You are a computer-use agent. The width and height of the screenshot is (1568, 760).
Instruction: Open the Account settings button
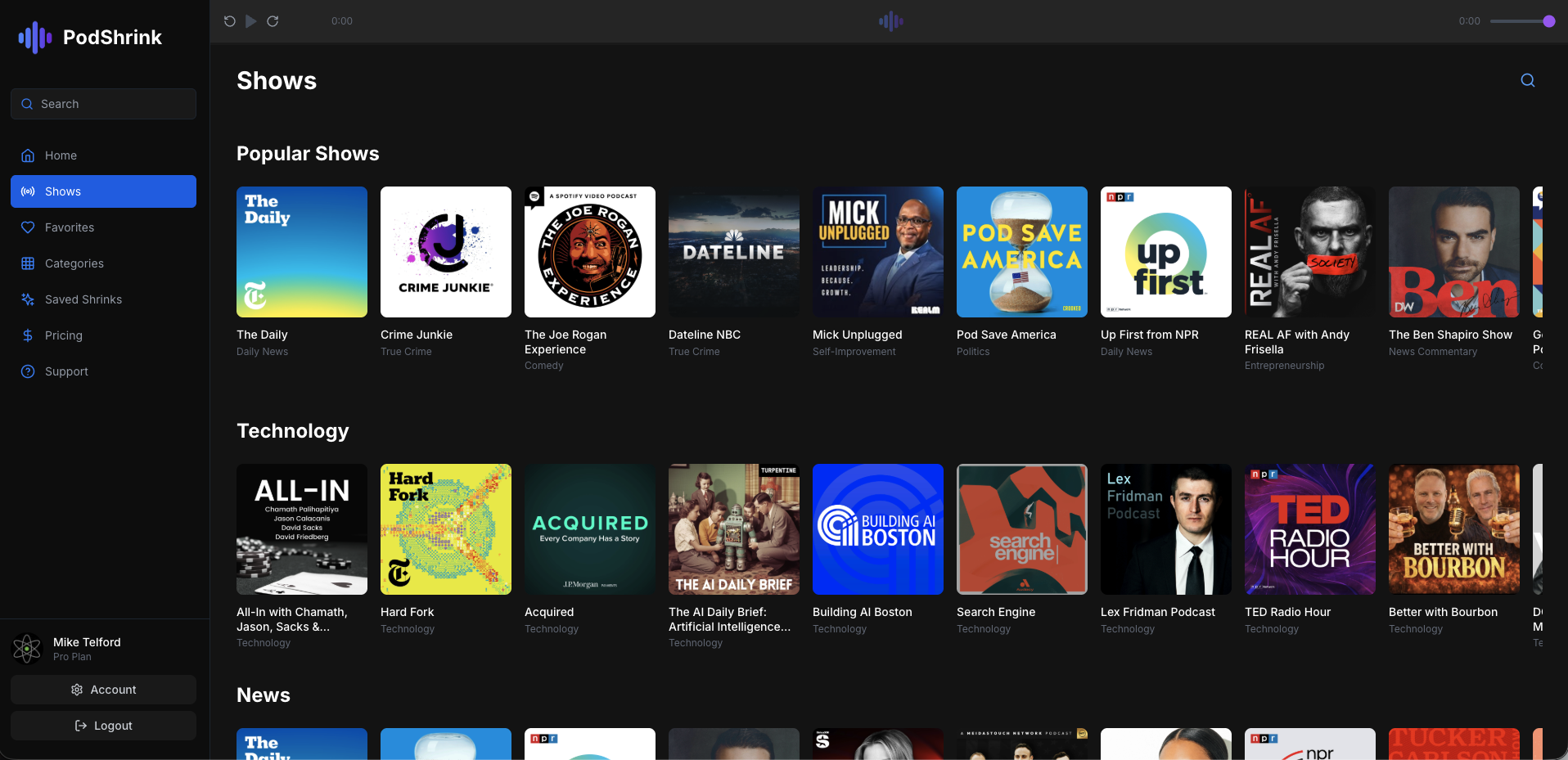click(103, 690)
